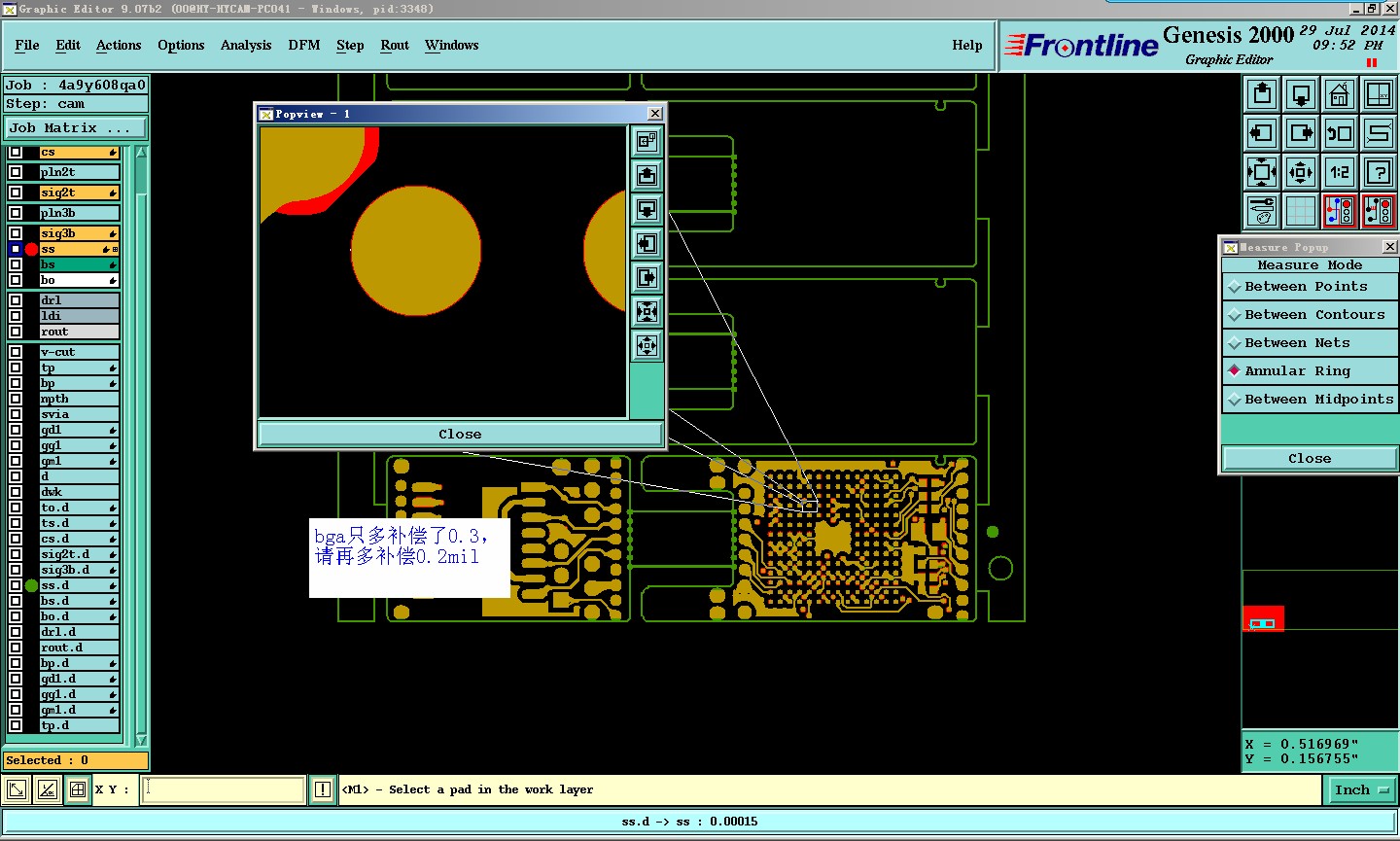Click the exclamation mark button
1400x841 pixels.
point(323,789)
